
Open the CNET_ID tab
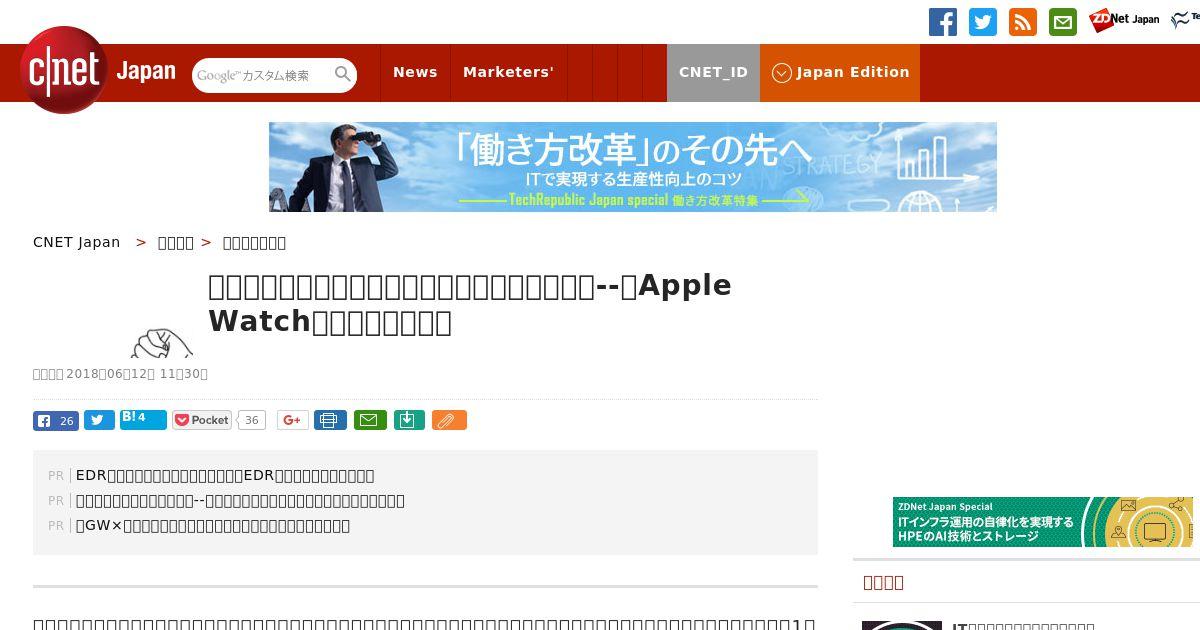[713, 72]
